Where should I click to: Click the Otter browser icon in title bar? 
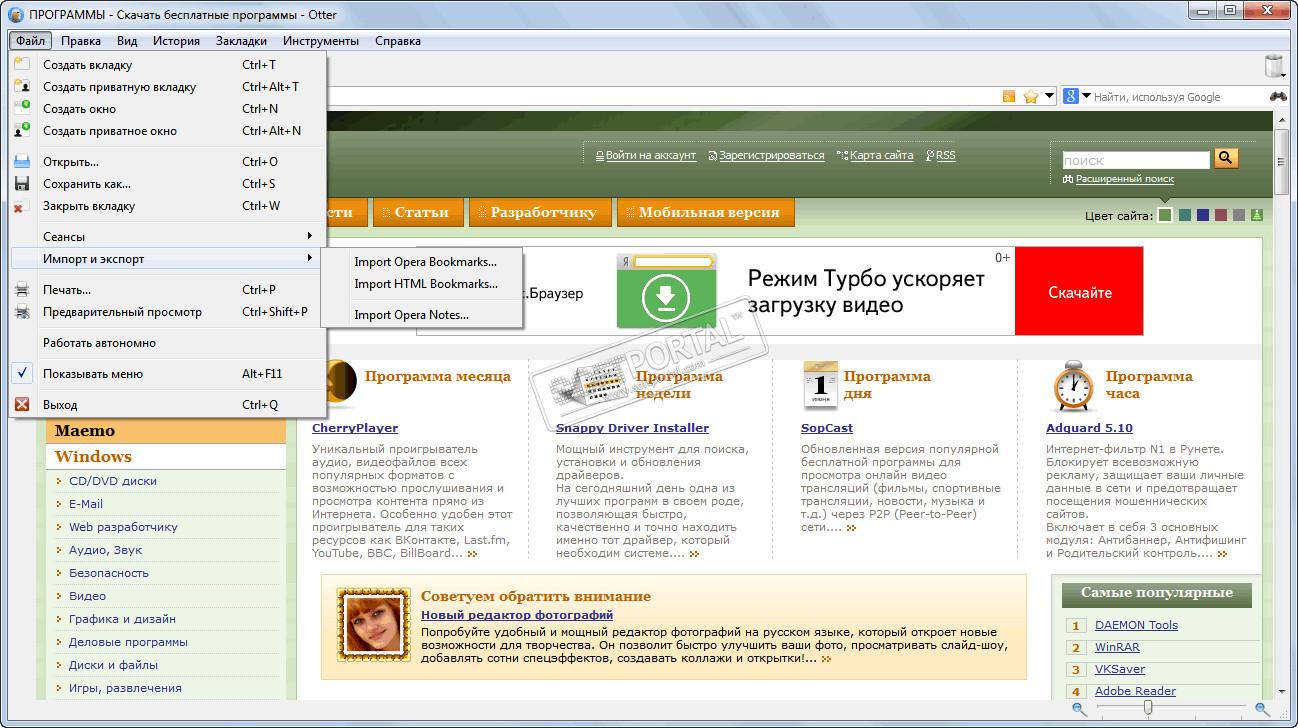click(16, 15)
